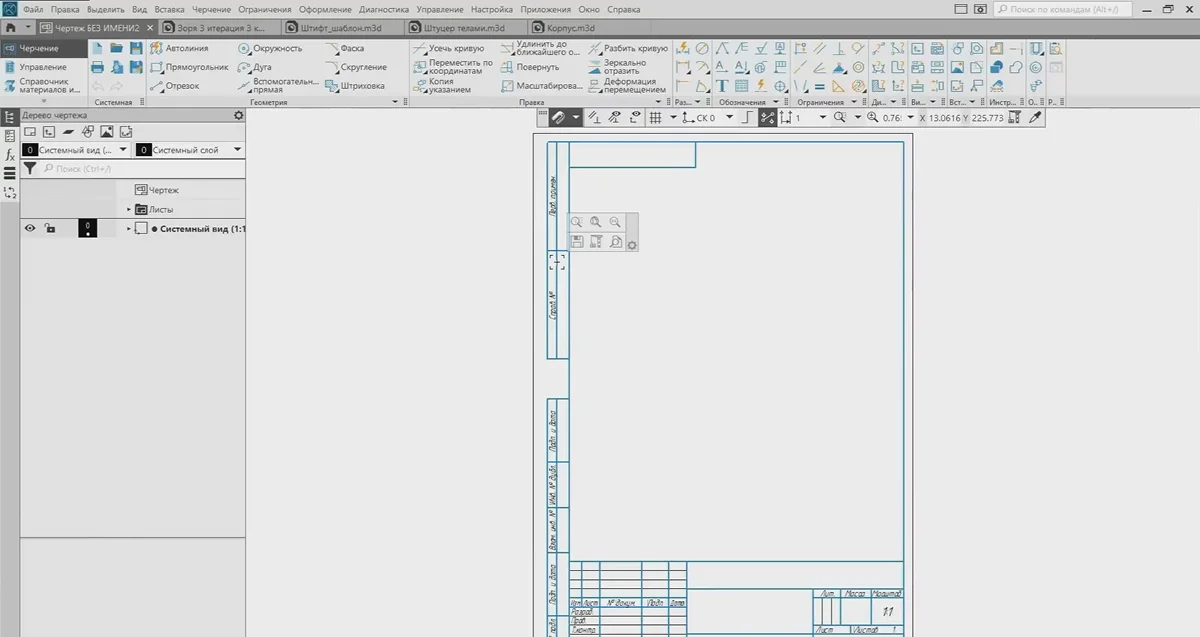Click the Усечь кривую trim tool
This screenshot has height=637, width=1200.
point(448,48)
